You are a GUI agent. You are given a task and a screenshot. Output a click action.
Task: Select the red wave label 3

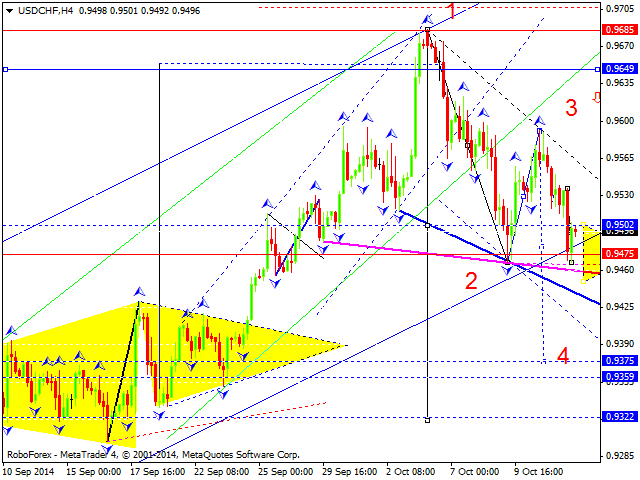tap(572, 108)
